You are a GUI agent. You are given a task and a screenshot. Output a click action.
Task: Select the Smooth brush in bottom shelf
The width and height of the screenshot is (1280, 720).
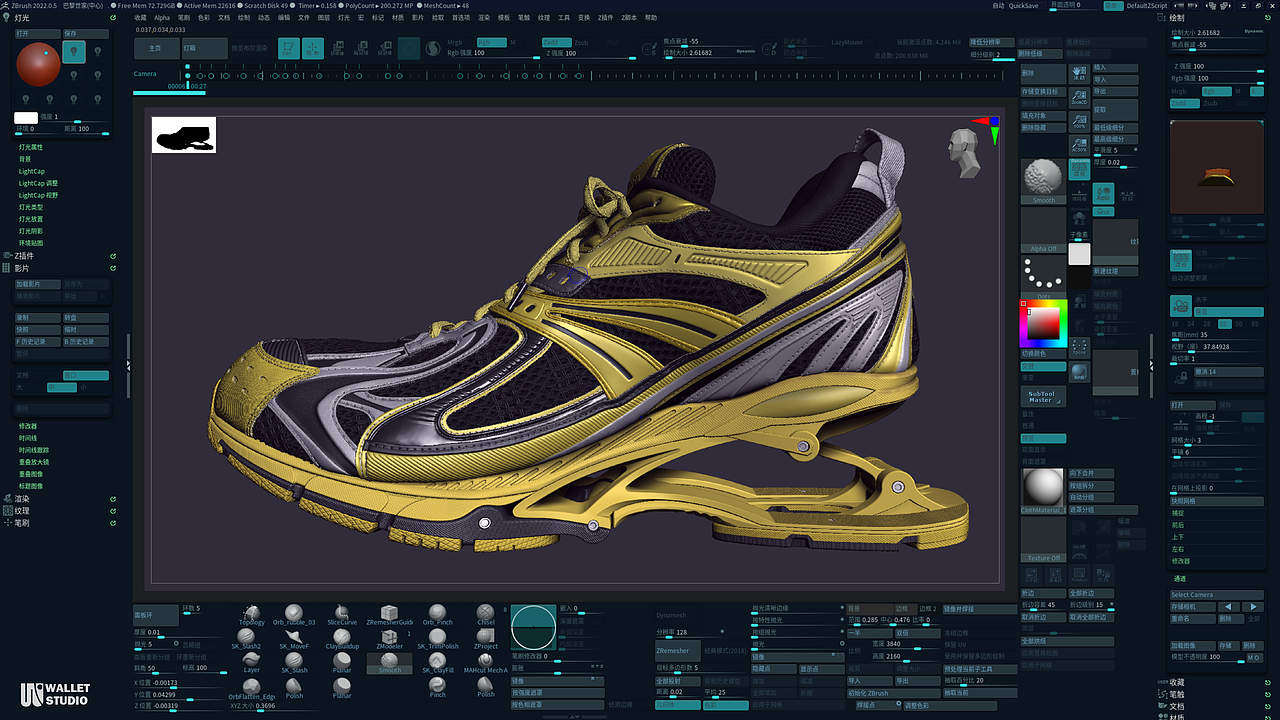(x=389, y=663)
